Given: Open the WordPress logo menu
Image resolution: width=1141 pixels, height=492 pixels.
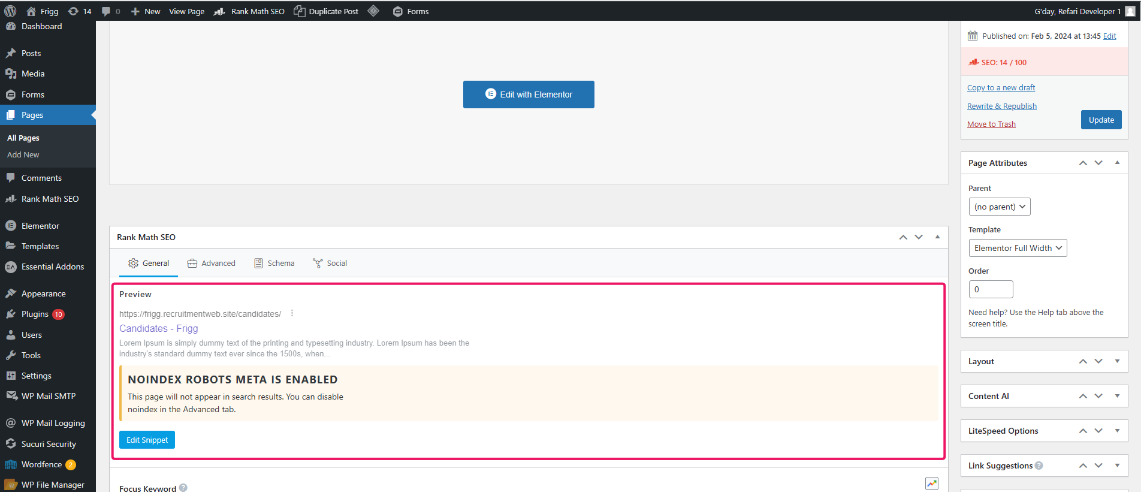Looking at the screenshot, I should (11, 11).
